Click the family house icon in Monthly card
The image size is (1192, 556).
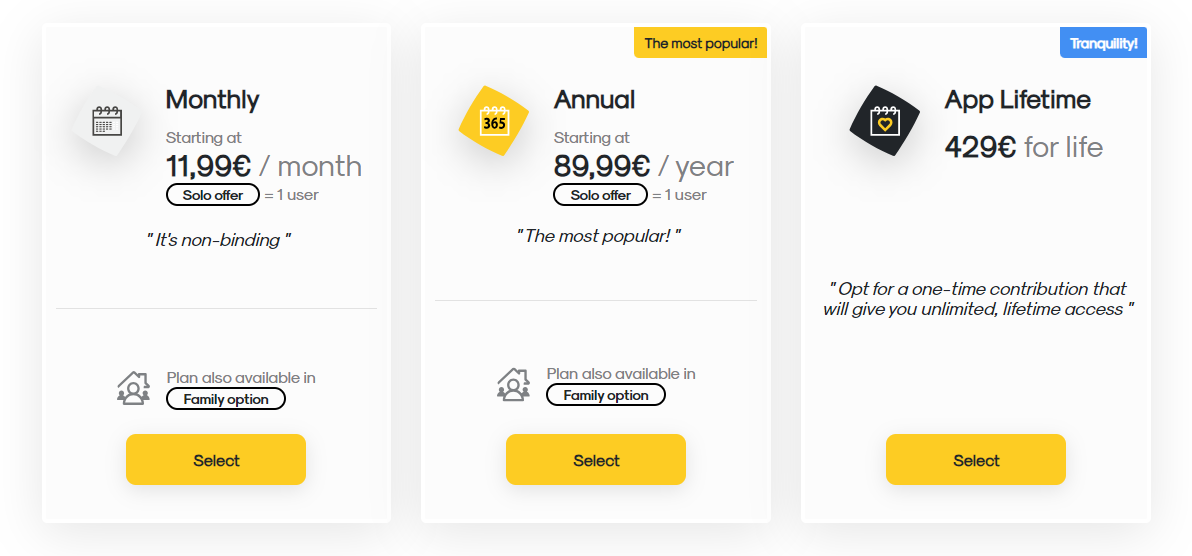(133, 387)
